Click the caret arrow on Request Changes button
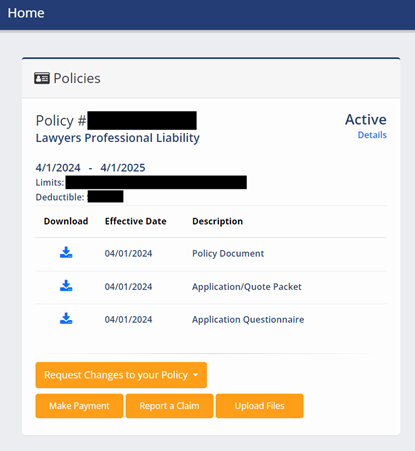The height and width of the screenshot is (451, 415). [196, 375]
